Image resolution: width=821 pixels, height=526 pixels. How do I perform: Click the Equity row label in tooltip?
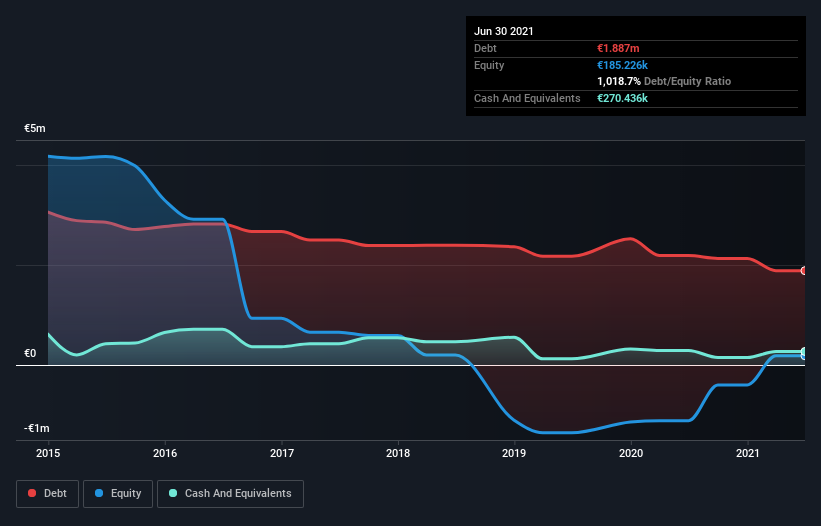pyautogui.click(x=489, y=65)
